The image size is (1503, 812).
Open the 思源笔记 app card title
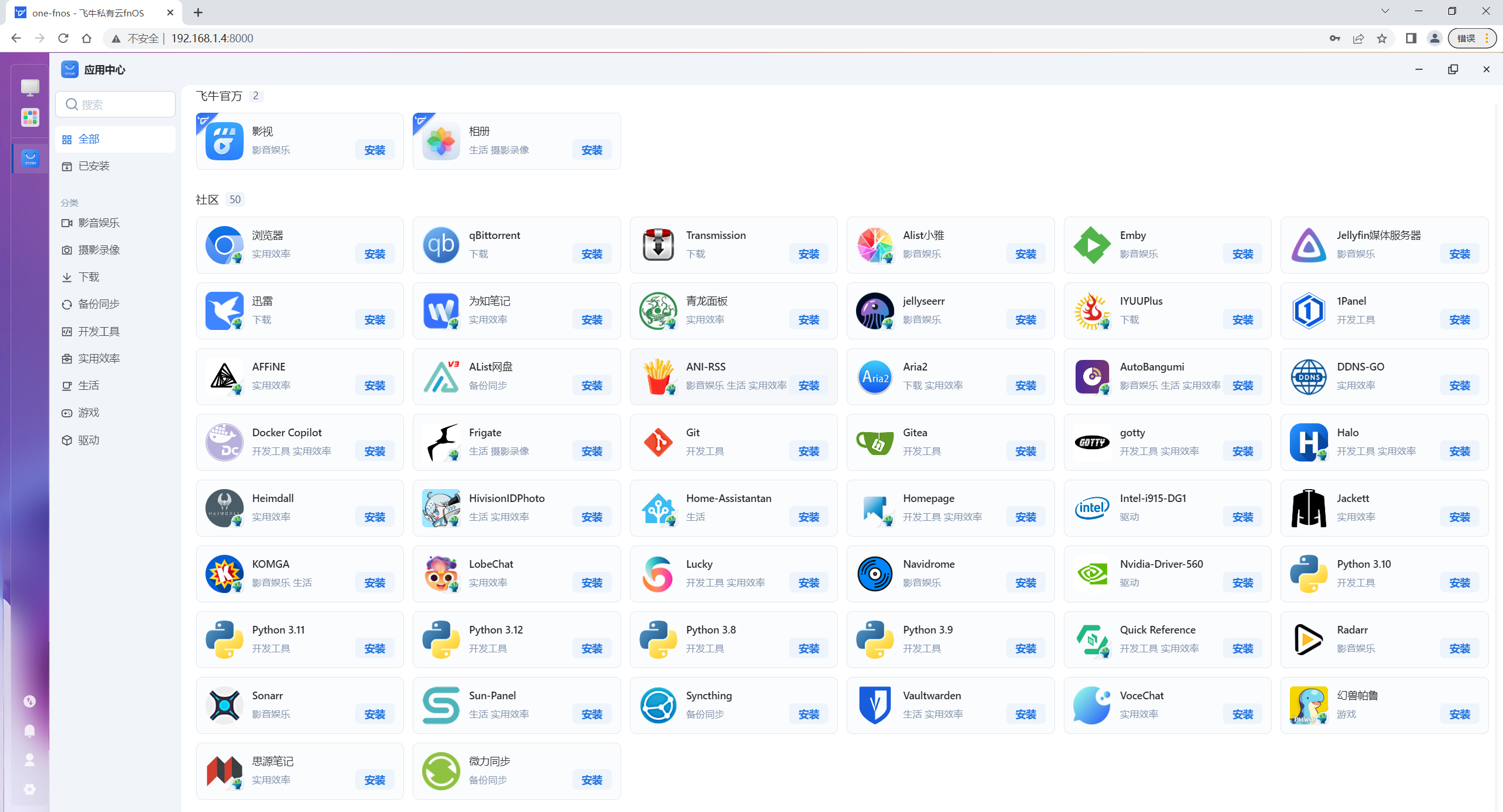pyautogui.click(x=272, y=762)
